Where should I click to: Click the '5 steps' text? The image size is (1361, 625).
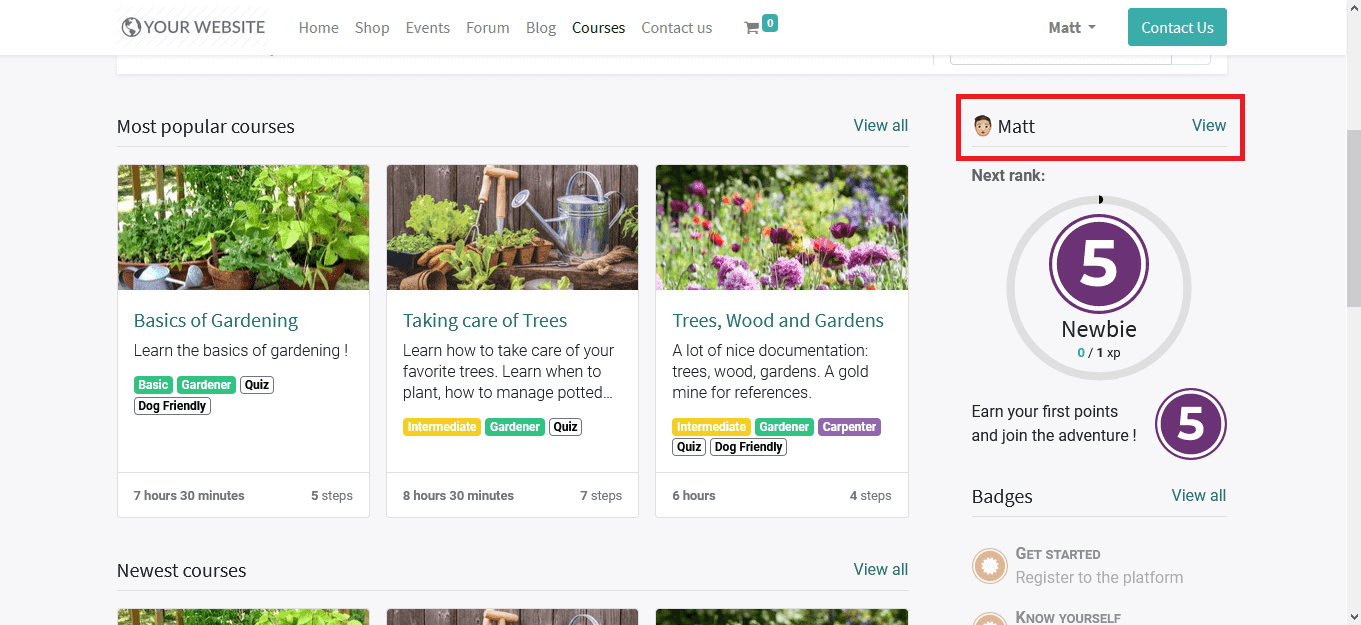pos(332,495)
